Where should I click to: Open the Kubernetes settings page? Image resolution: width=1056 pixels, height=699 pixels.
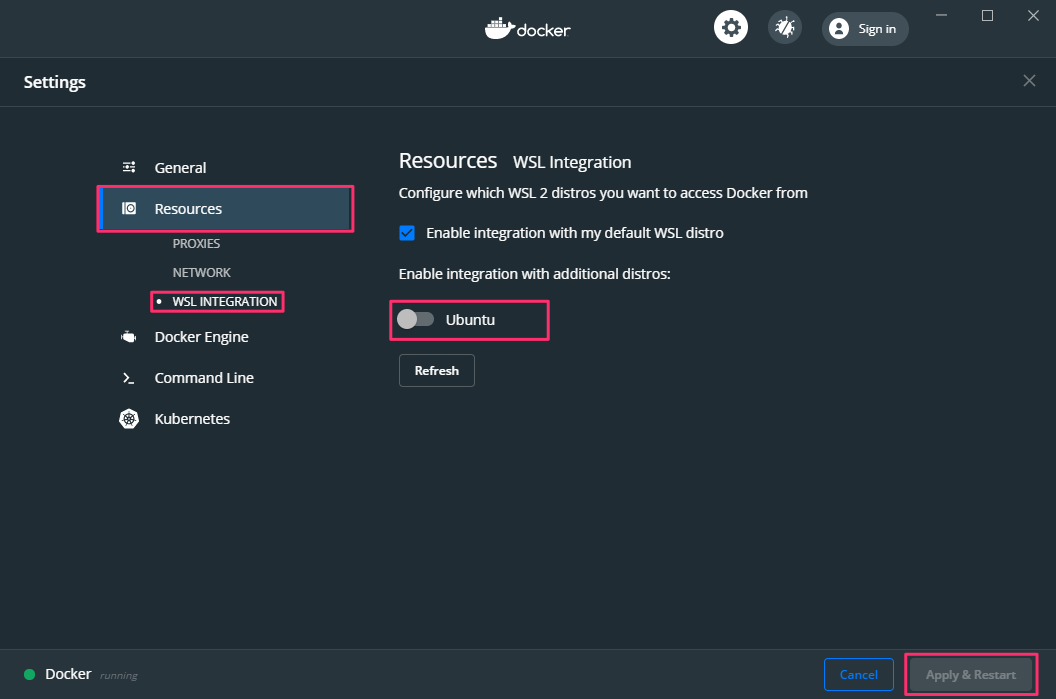(x=191, y=419)
